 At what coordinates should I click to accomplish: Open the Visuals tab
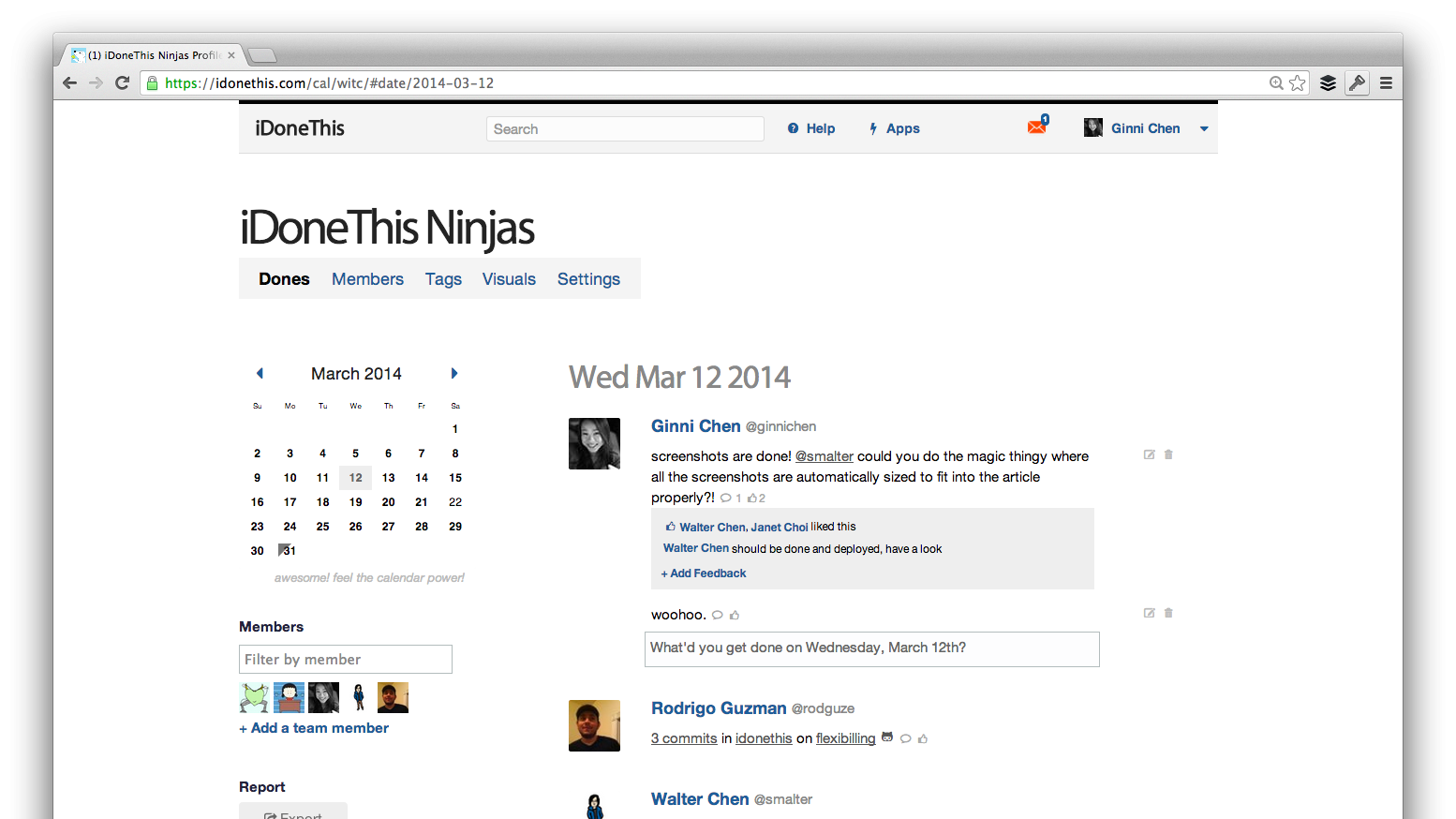tap(509, 279)
